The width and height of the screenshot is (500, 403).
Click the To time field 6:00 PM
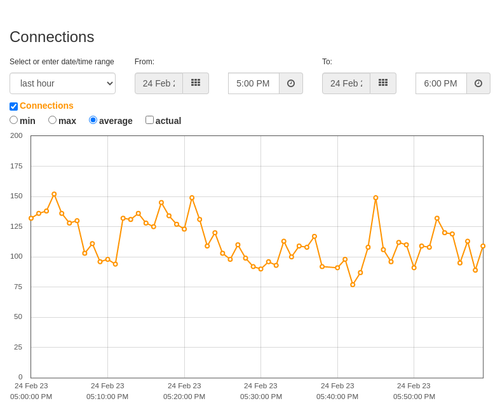point(441,83)
